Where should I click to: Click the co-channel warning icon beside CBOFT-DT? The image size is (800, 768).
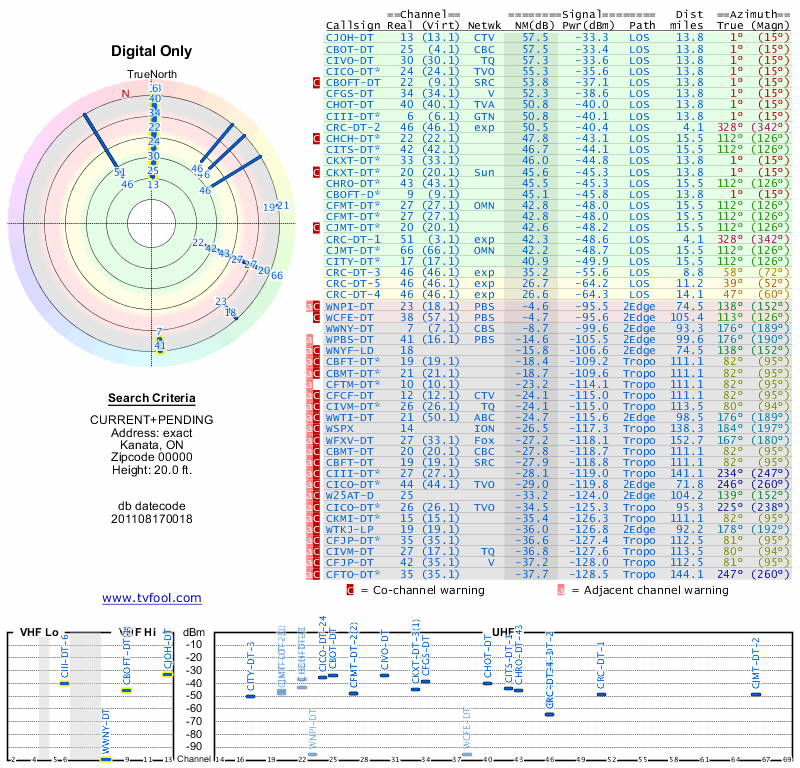pos(317,83)
